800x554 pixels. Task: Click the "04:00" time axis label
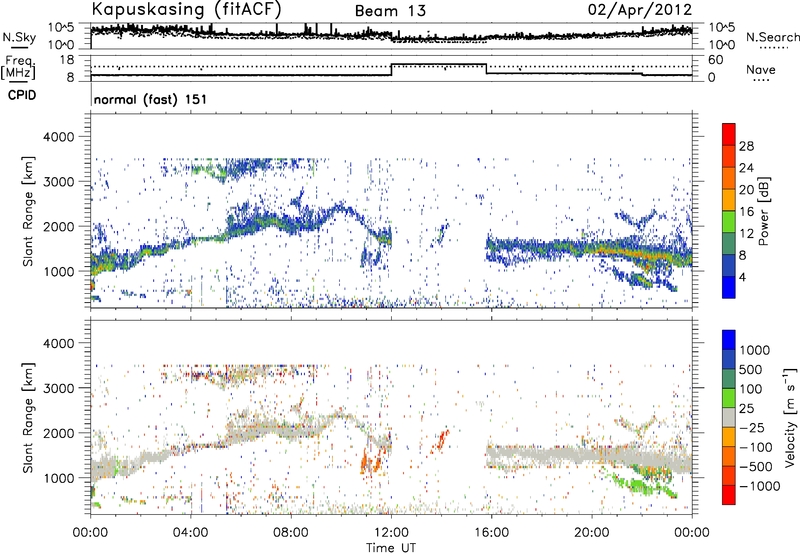point(191,533)
